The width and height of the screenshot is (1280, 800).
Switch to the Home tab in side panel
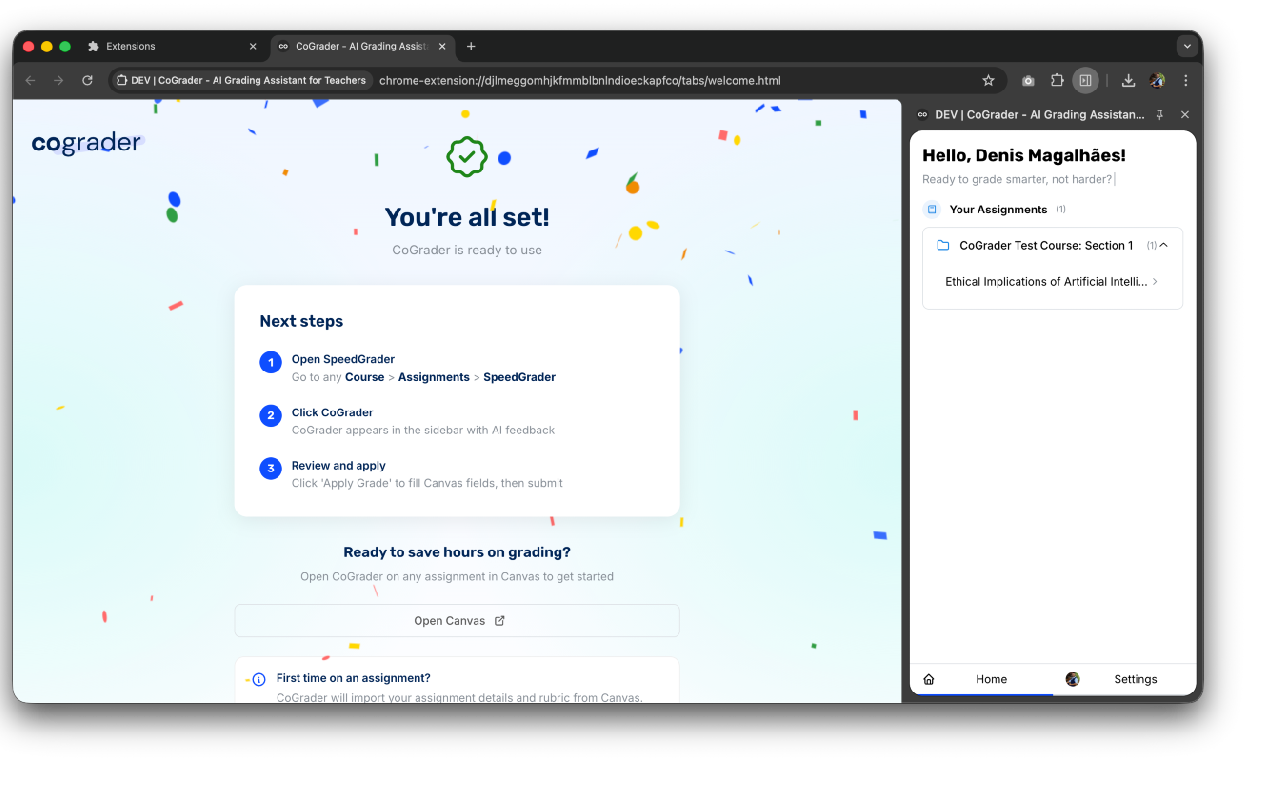pos(981,679)
